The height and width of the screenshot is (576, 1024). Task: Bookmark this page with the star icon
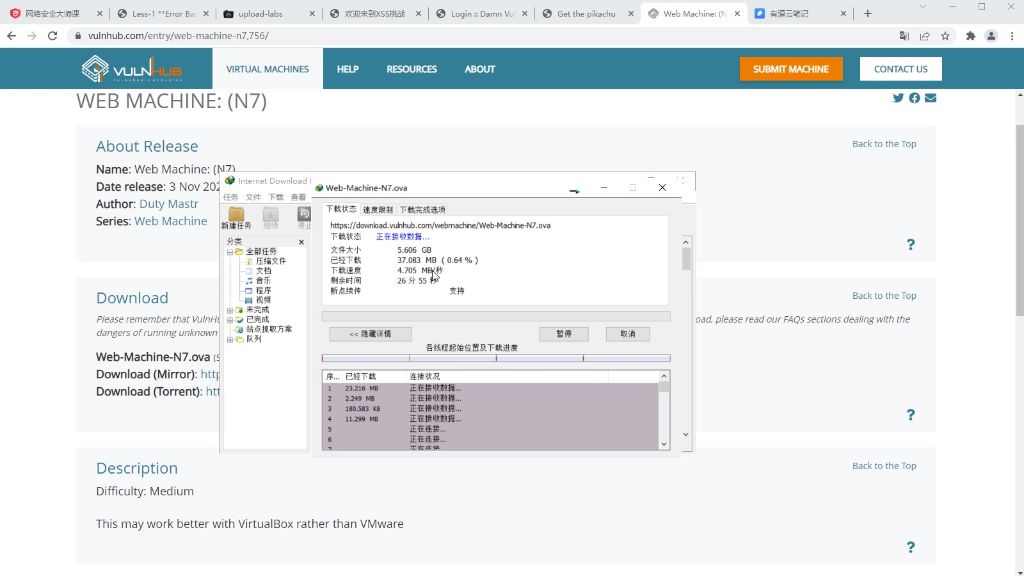click(x=945, y=36)
